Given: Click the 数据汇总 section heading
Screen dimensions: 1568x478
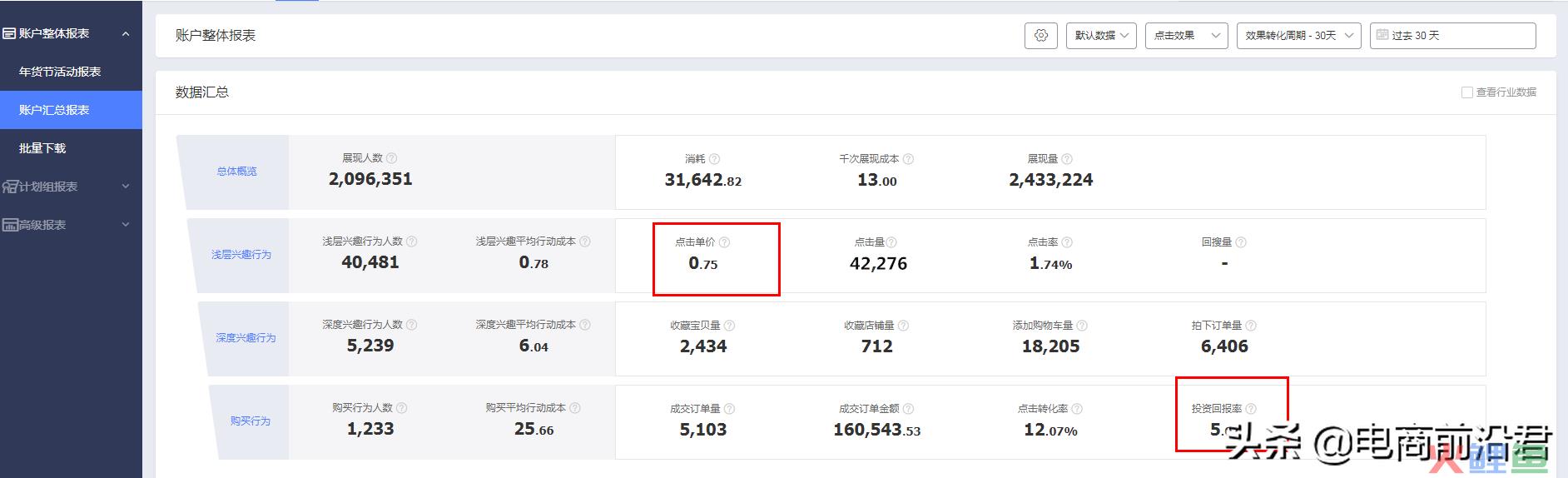Looking at the screenshot, I should click(202, 92).
